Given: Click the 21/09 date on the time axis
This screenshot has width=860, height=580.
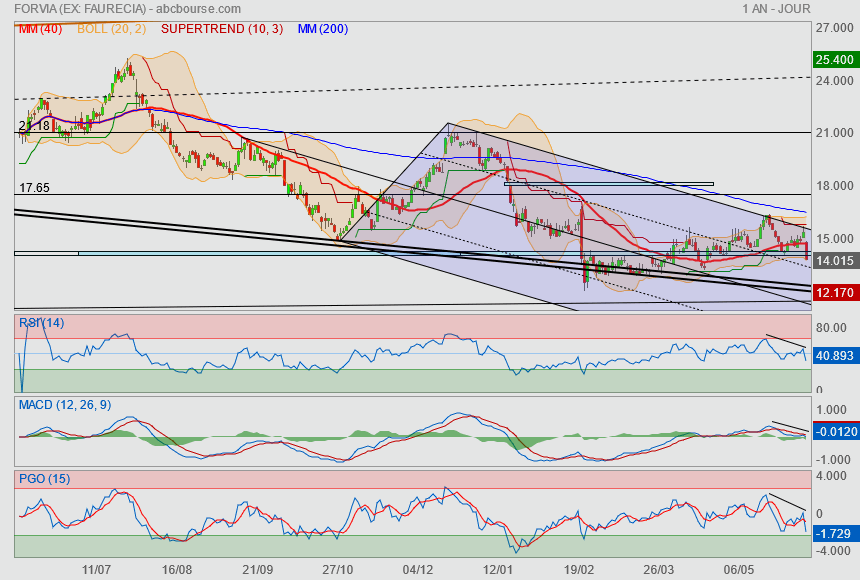Looking at the screenshot, I should [257, 570].
